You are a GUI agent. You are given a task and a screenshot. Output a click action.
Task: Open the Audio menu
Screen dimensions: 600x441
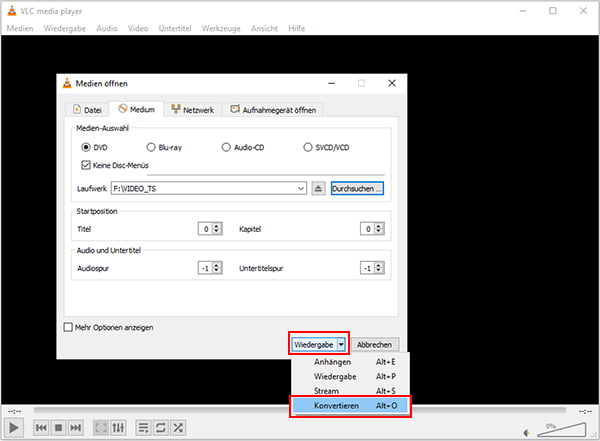pos(107,28)
